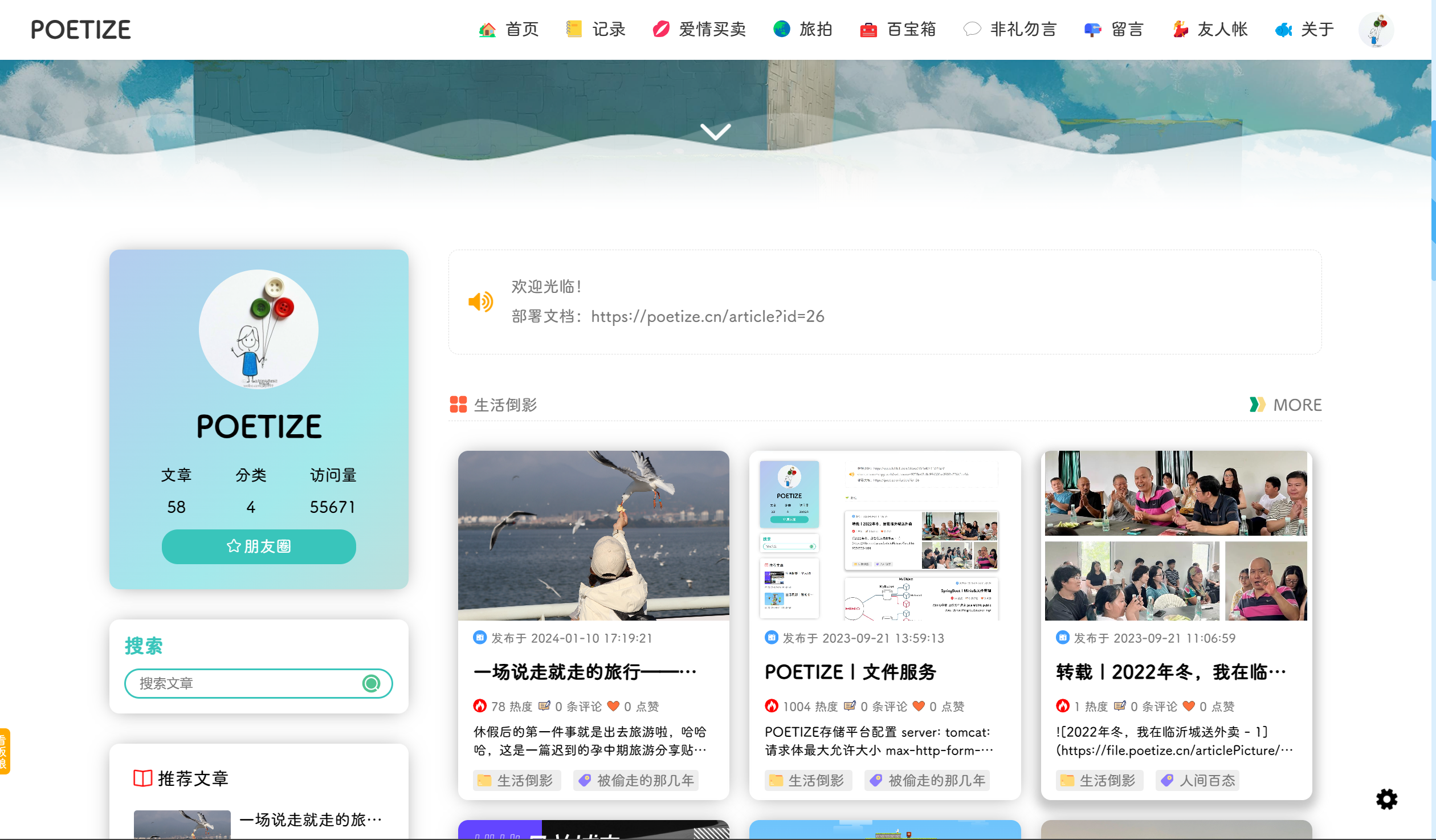Open the settings gear in bottom-right corner

[1387, 799]
